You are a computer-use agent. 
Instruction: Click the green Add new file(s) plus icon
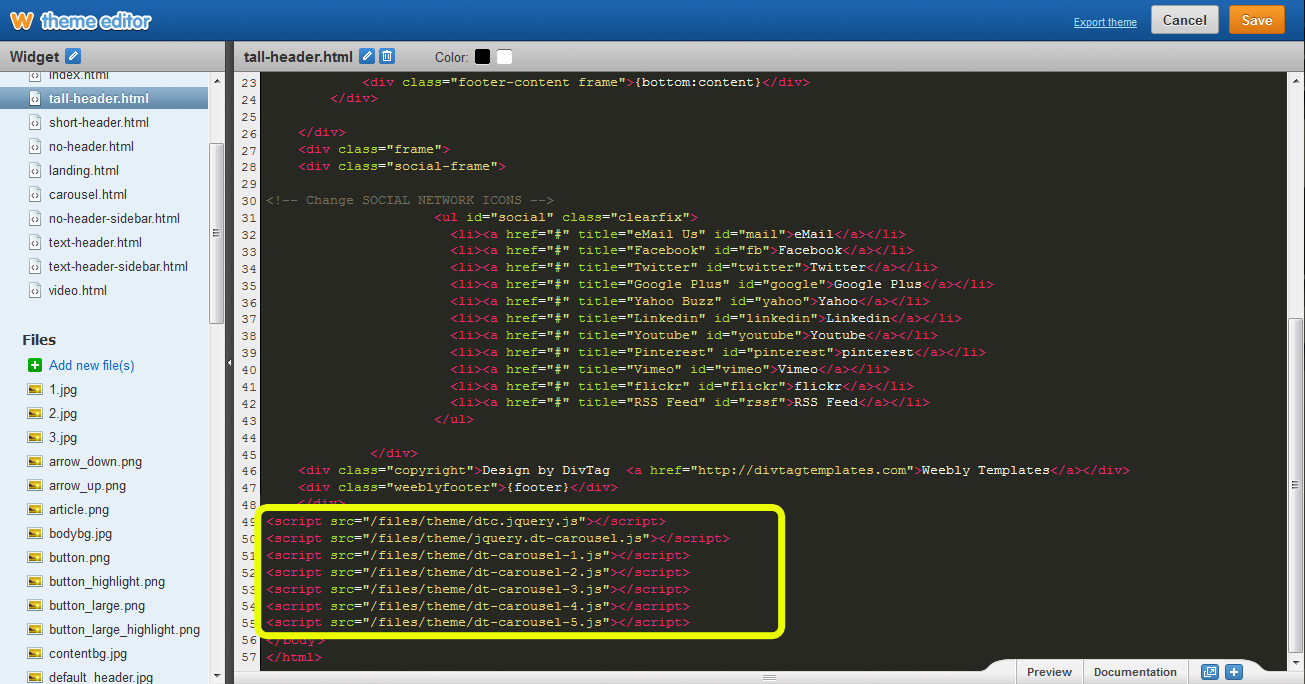coord(35,366)
